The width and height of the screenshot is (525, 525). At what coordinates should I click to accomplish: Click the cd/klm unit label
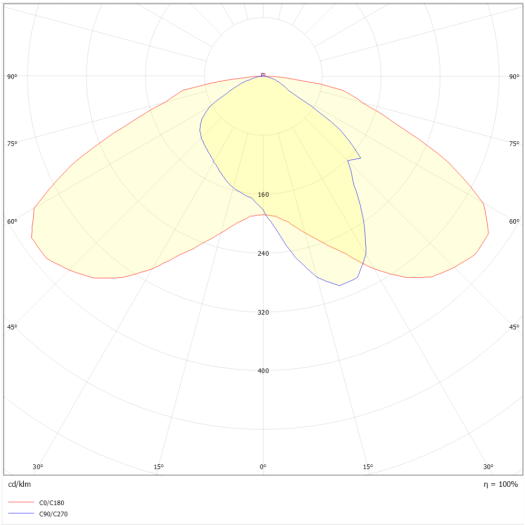tap(19, 484)
